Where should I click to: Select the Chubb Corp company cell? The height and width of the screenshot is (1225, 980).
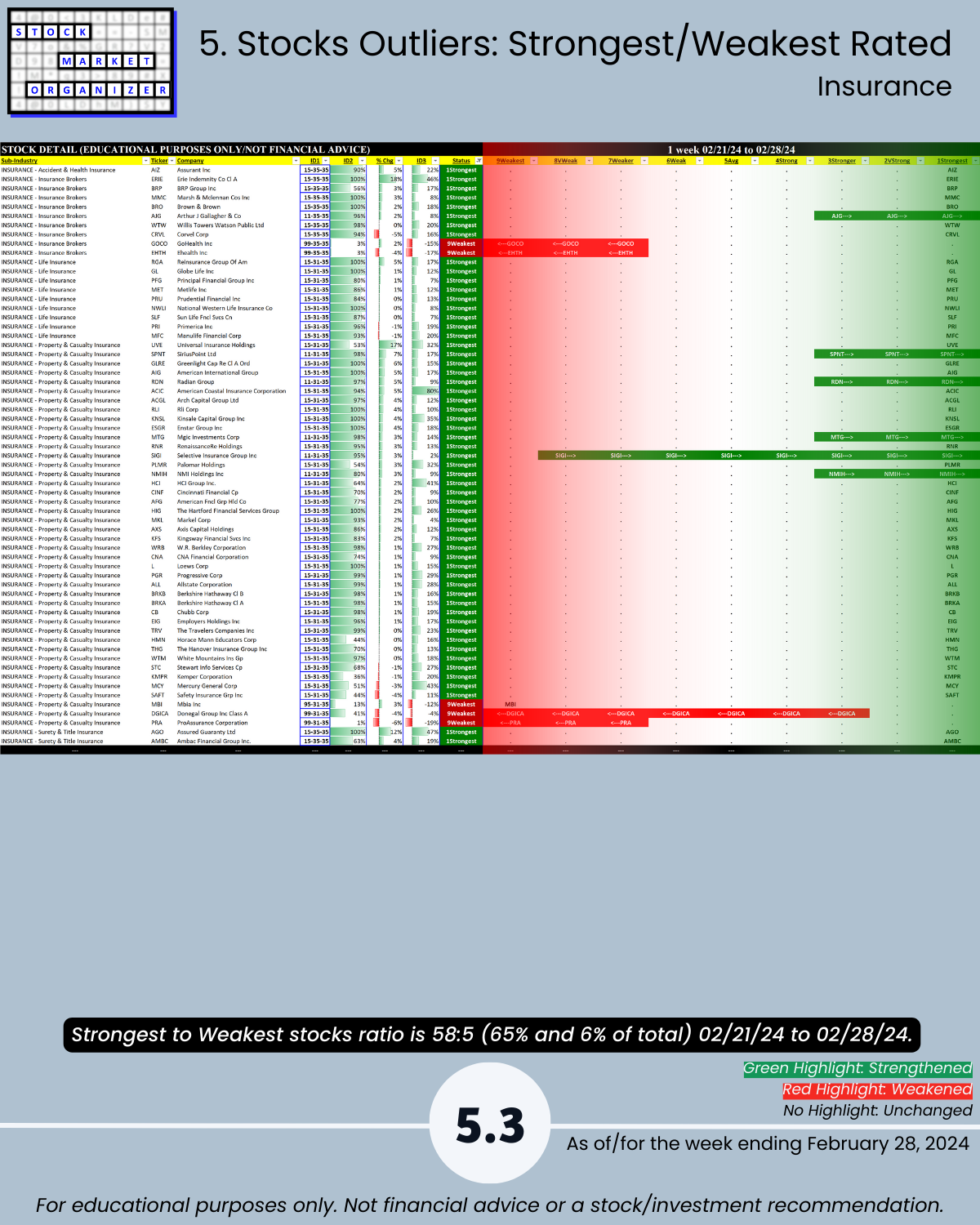(x=238, y=612)
